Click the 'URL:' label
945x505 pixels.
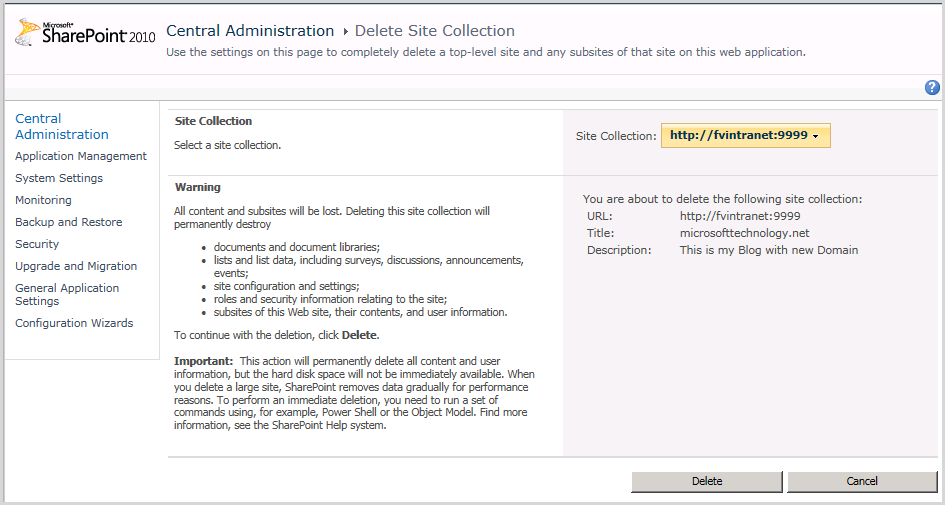pos(599,216)
